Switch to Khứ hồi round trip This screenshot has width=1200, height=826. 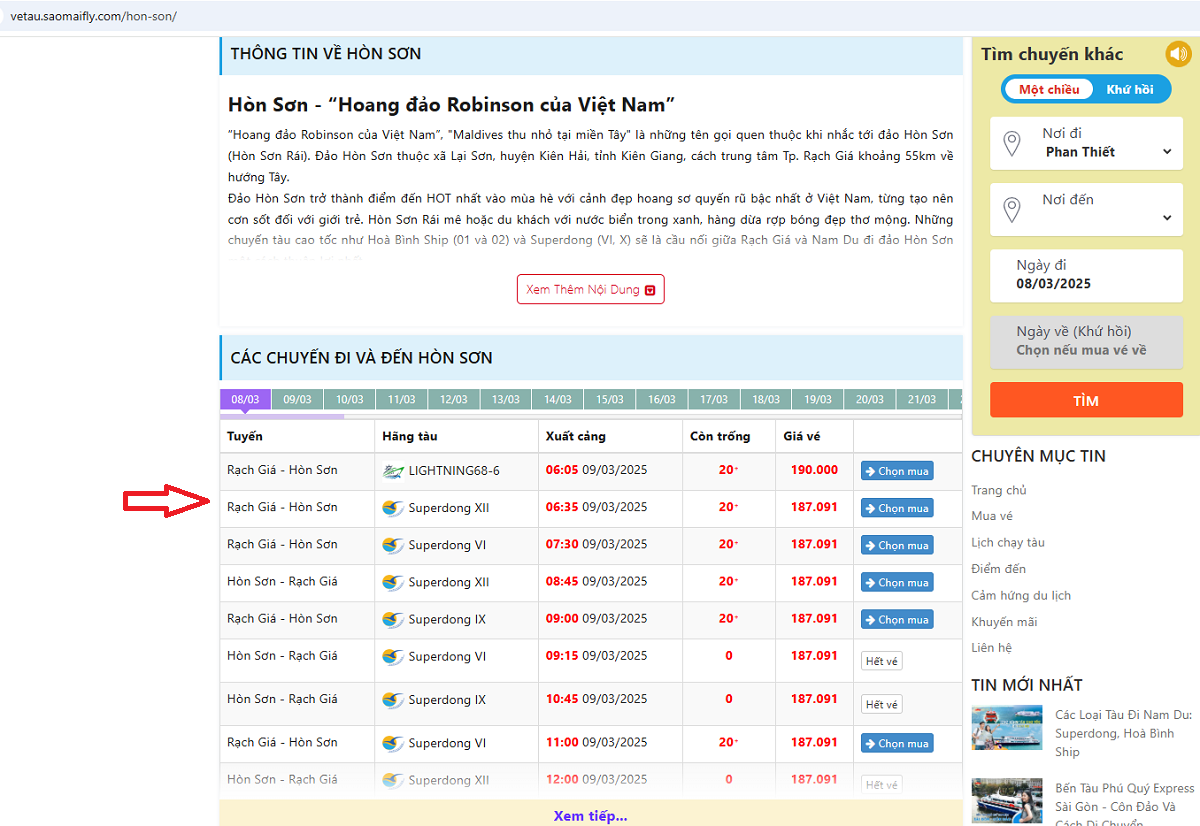click(1130, 89)
